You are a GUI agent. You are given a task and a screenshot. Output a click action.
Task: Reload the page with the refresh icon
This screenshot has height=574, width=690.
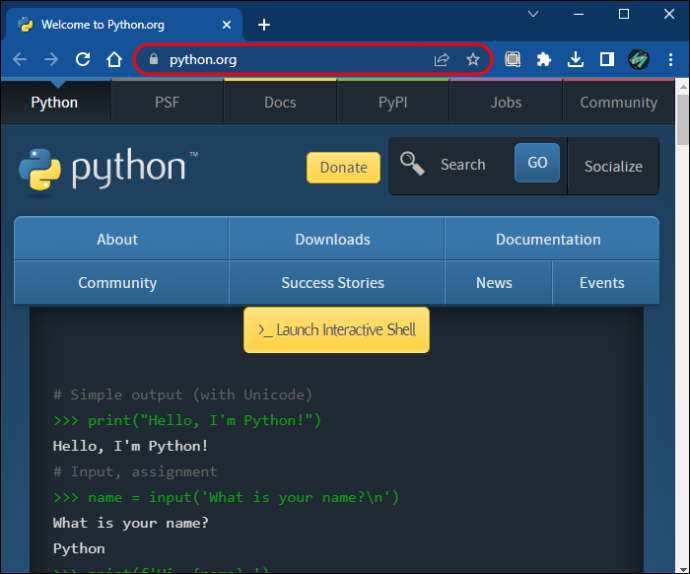coord(83,59)
